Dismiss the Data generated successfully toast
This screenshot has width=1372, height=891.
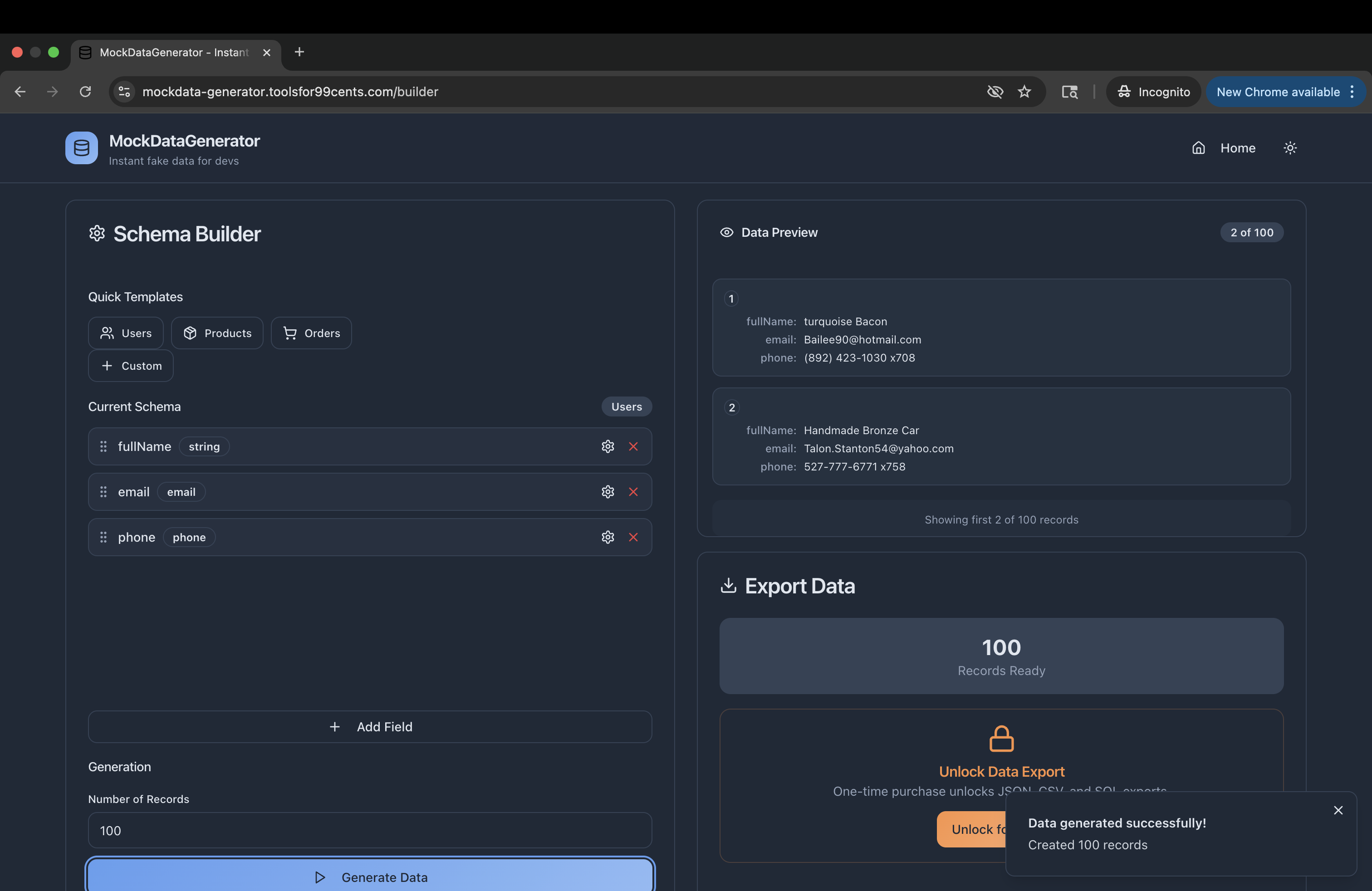(1338, 810)
